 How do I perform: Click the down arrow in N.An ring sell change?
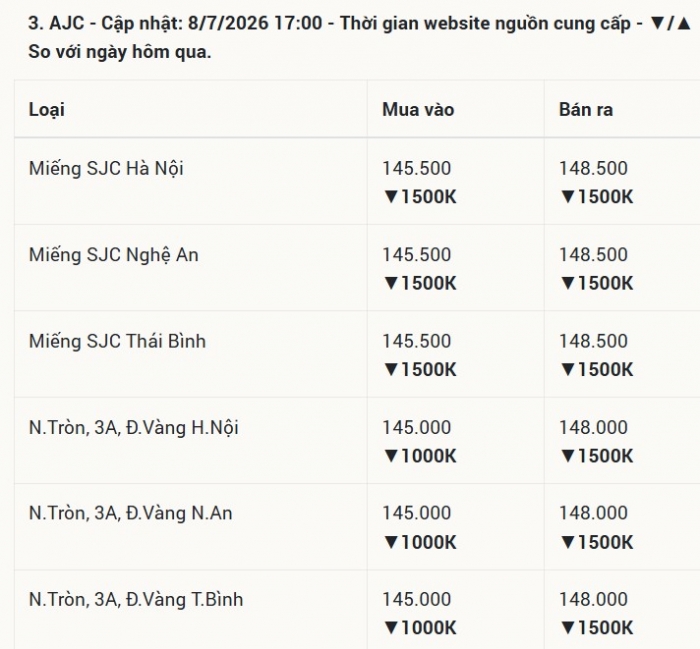point(567,542)
